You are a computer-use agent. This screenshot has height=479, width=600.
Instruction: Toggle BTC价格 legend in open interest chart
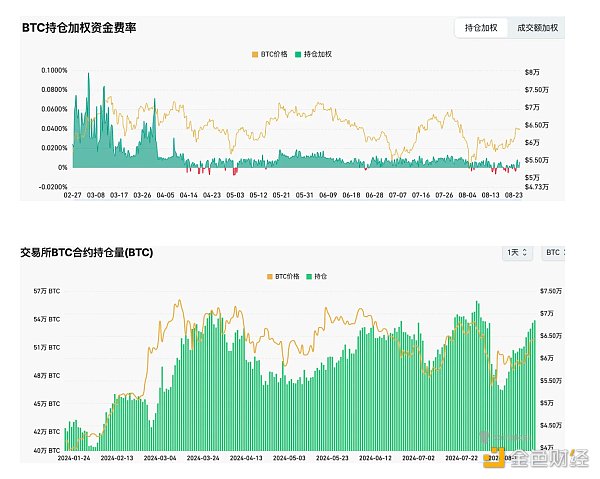[x=283, y=275]
